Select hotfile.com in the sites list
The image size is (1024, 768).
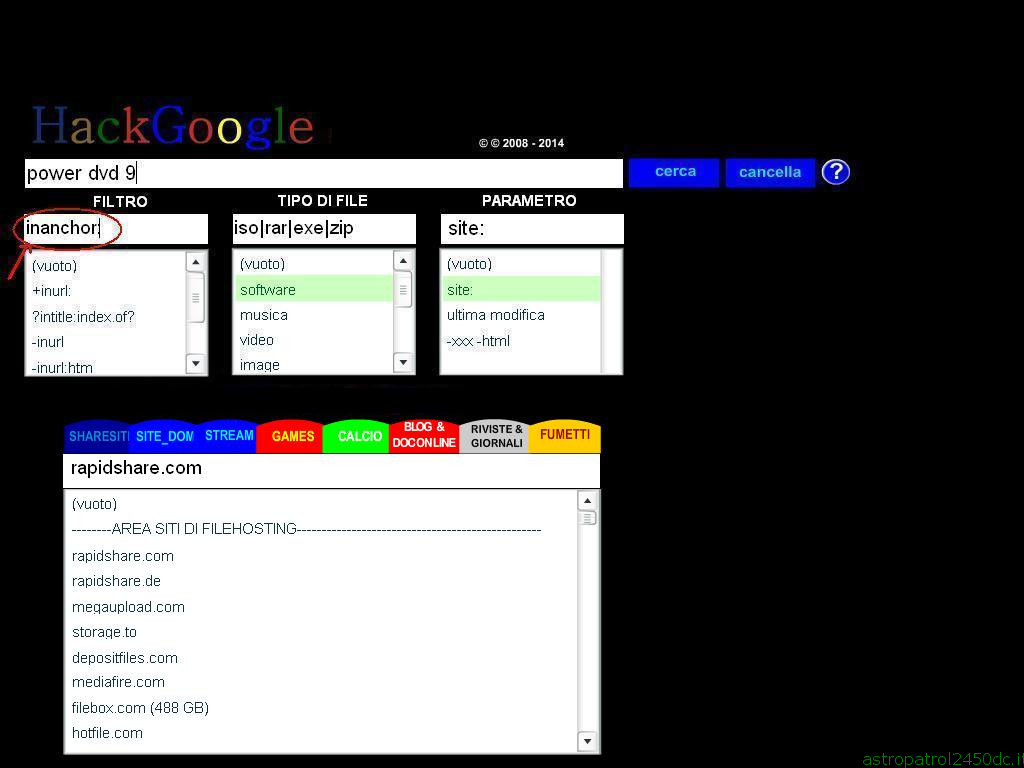click(x=107, y=733)
